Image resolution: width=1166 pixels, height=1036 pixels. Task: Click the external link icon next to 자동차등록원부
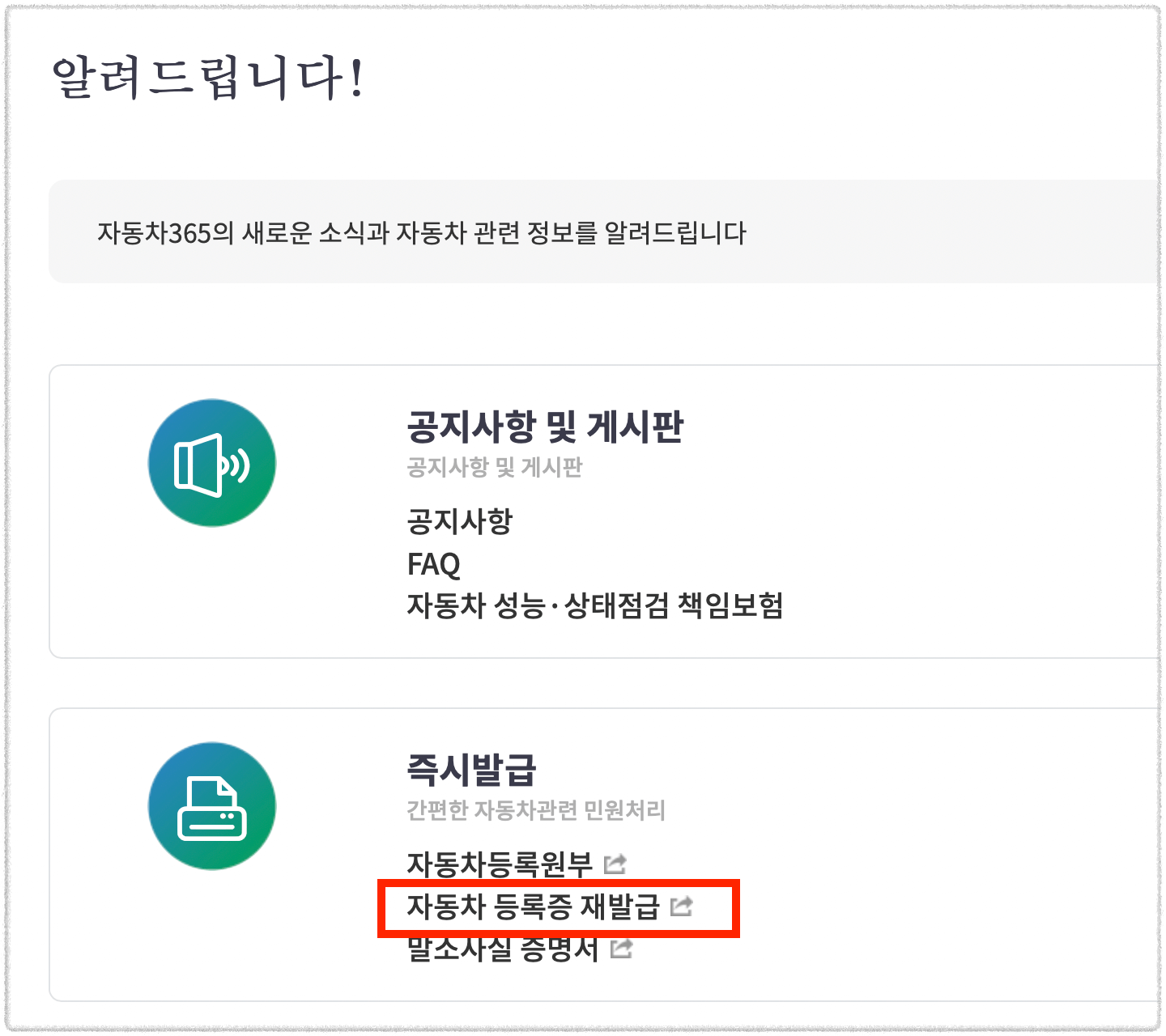pyautogui.click(x=615, y=863)
